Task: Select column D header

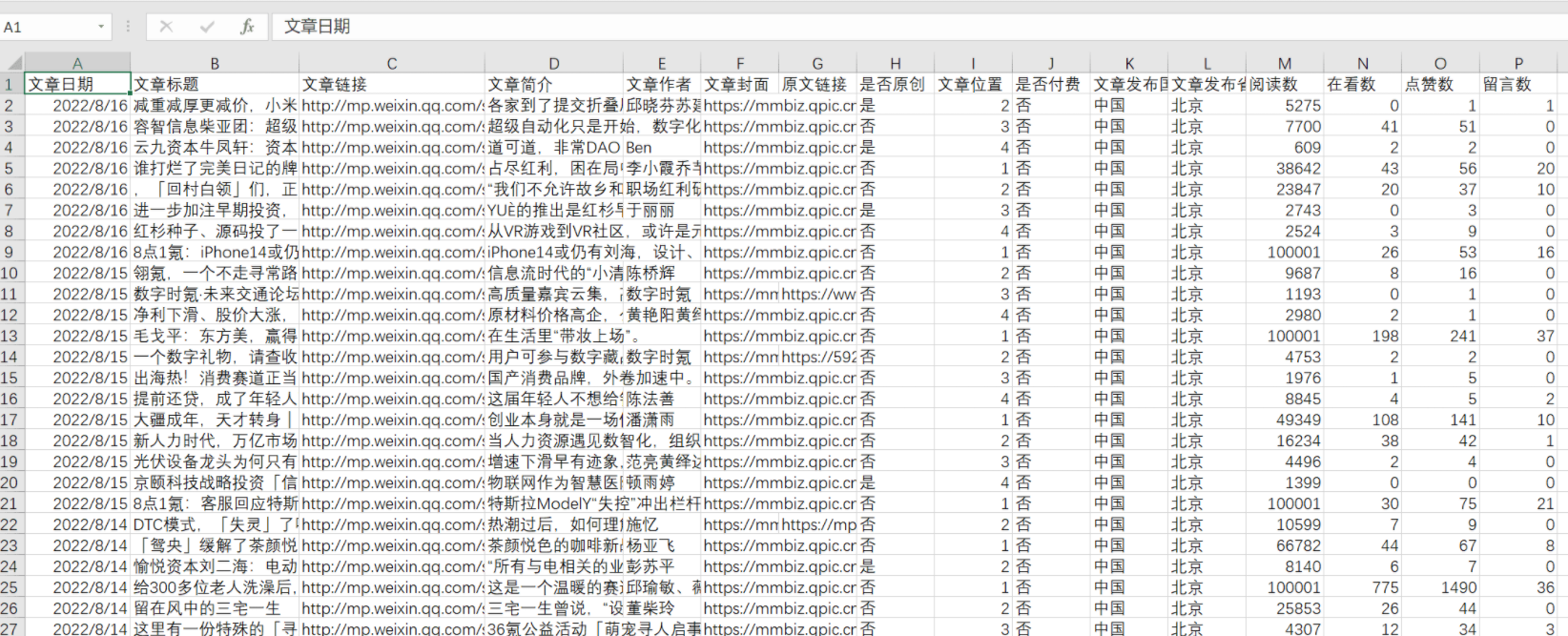Action: tap(554, 63)
